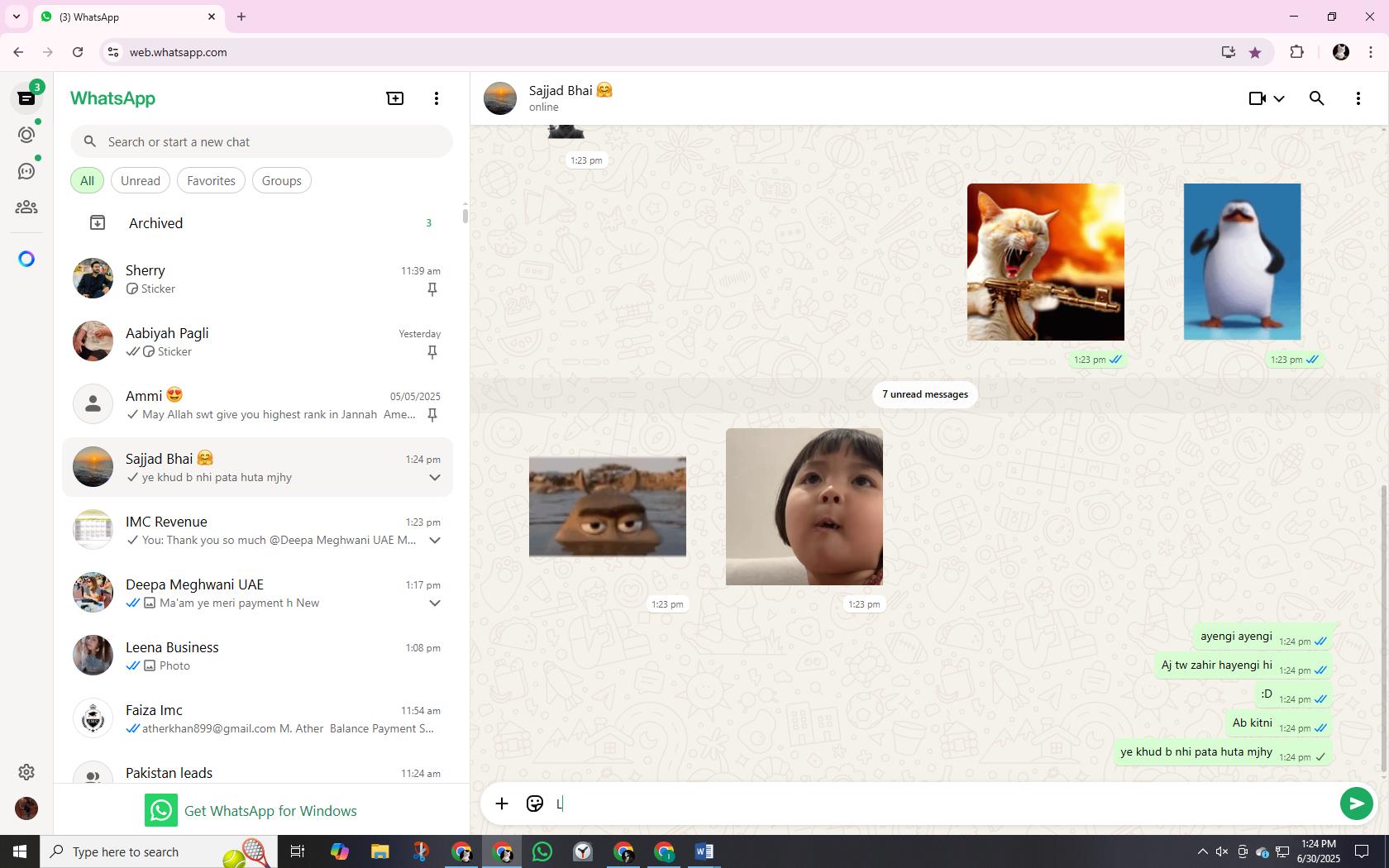This screenshot has width=1389, height=868.
Task: Click the message typing field
Action: [x=943, y=804]
